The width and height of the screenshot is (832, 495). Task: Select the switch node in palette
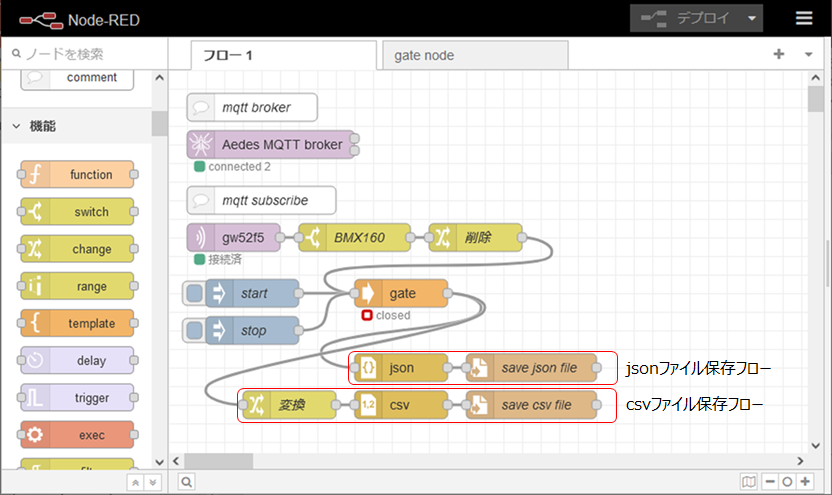pyautogui.click(x=77, y=212)
